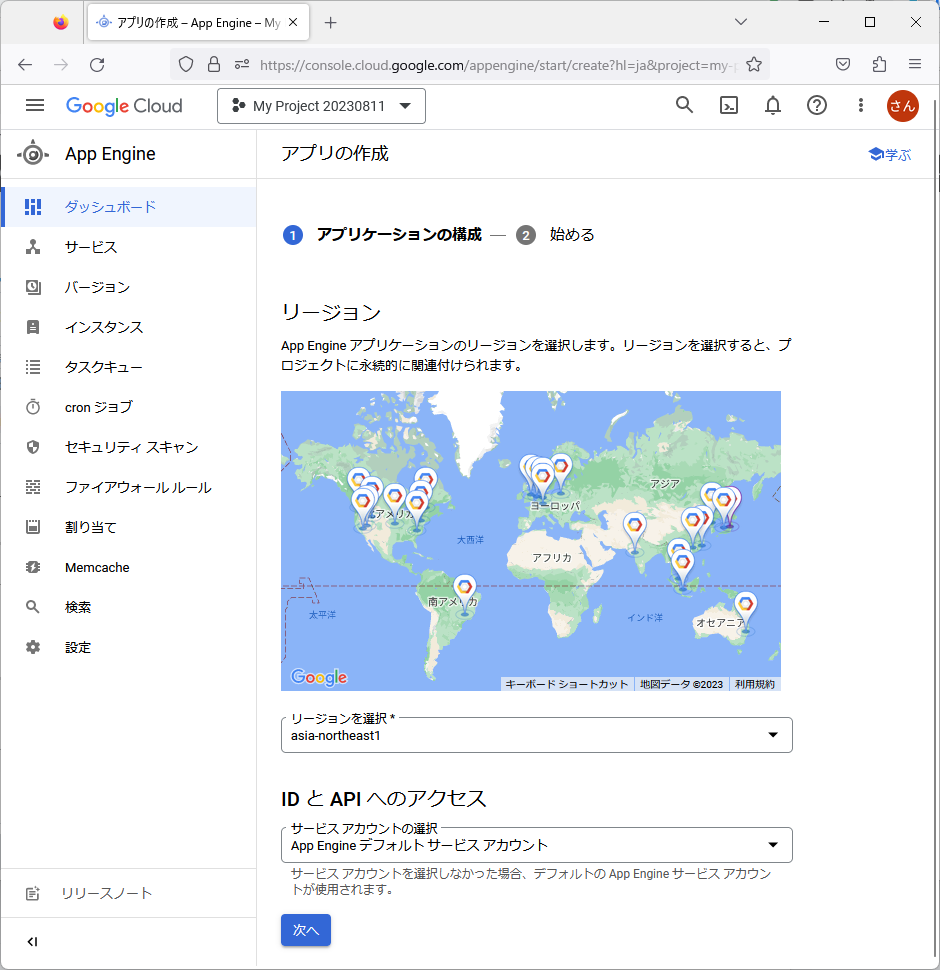Click the 設定 gear icon

pyautogui.click(x=33, y=647)
